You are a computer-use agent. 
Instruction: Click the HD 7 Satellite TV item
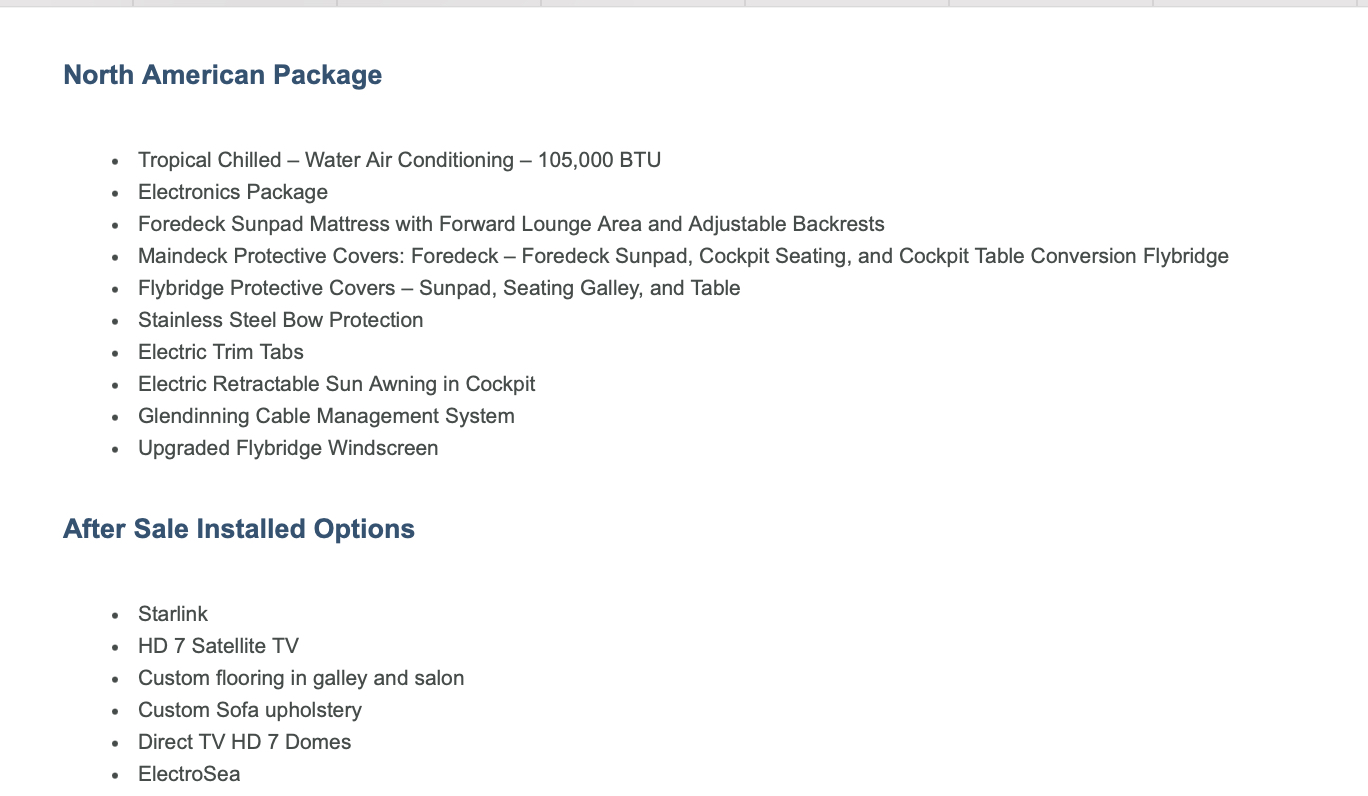point(218,646)
